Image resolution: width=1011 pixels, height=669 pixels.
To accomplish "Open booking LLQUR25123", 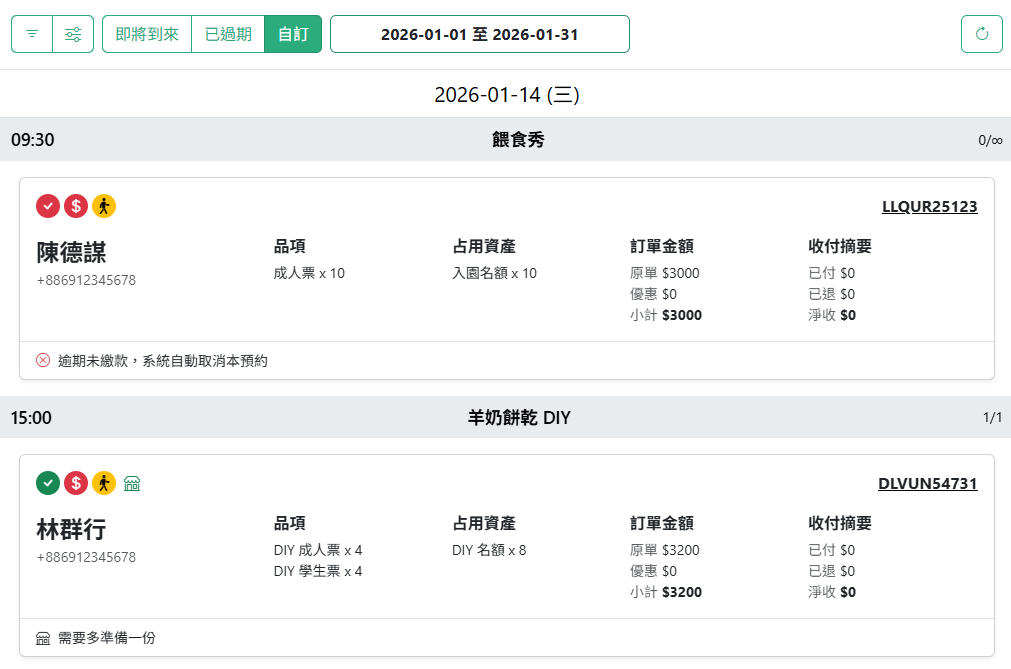I will (x=930, y=206).
